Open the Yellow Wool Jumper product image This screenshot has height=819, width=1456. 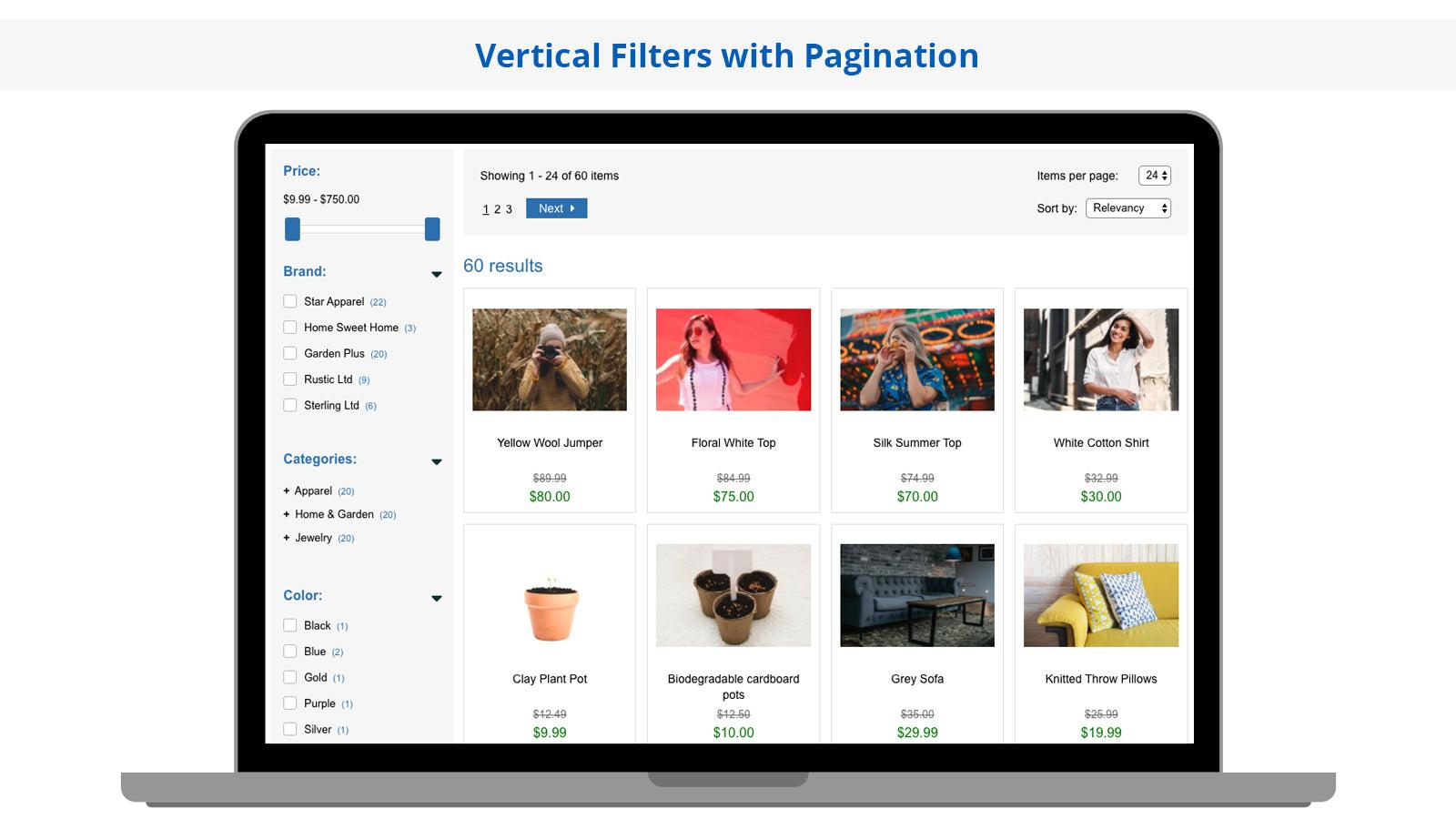tap(549, 359)
